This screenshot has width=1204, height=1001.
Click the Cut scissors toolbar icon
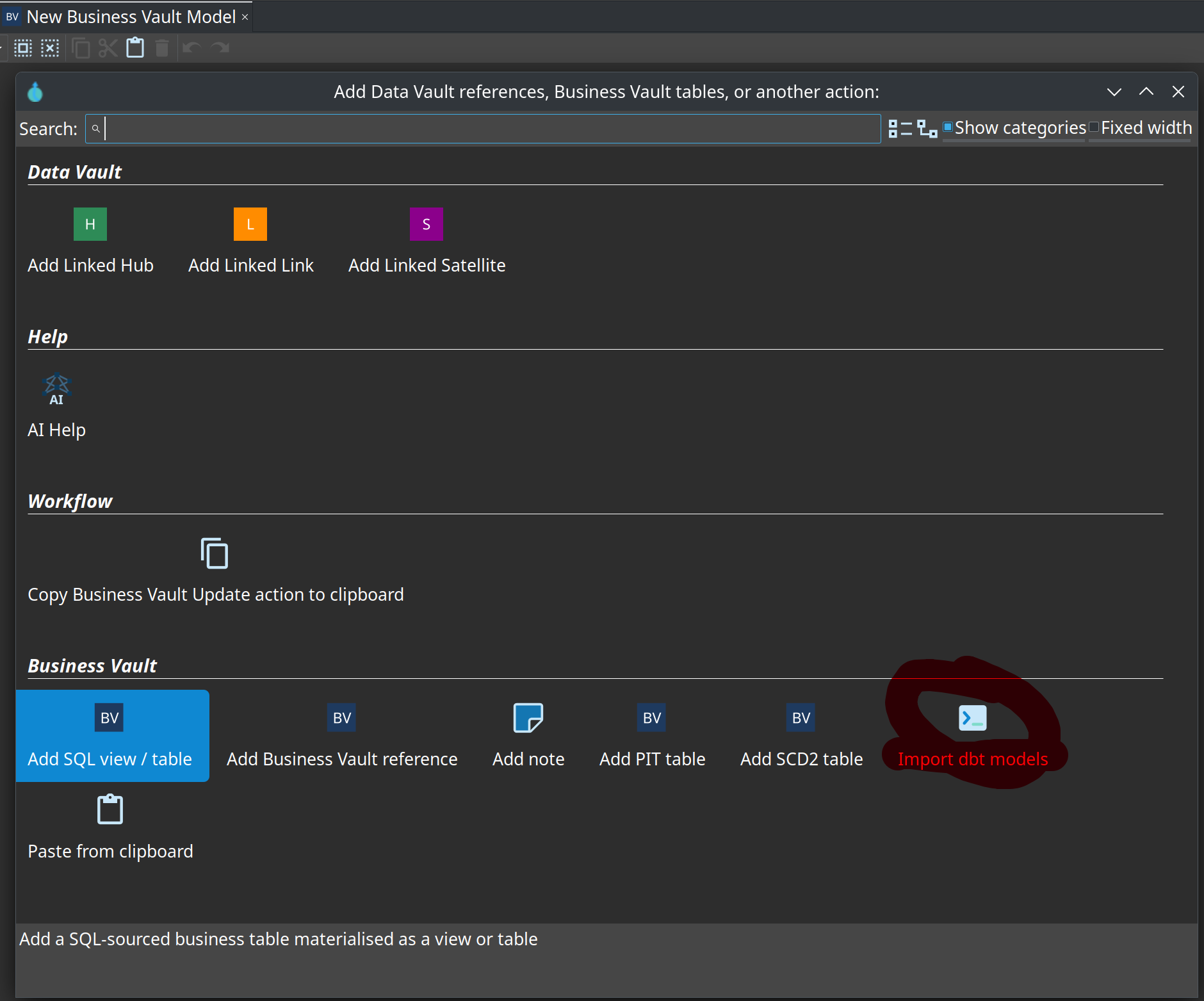[x=108, y=48]
